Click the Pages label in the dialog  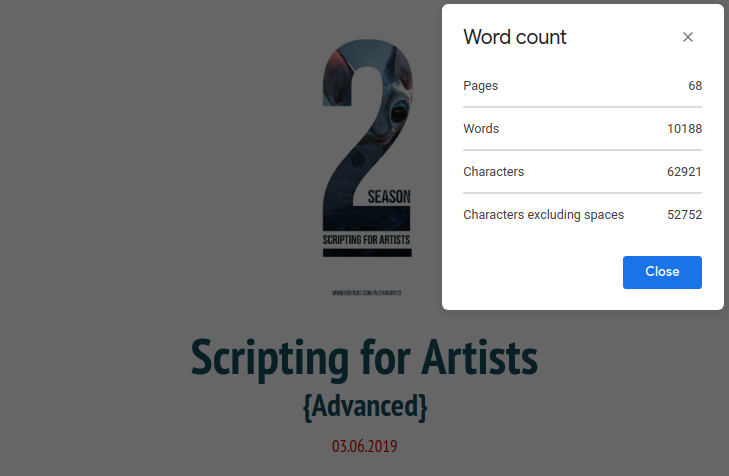[x=480, y=86]
